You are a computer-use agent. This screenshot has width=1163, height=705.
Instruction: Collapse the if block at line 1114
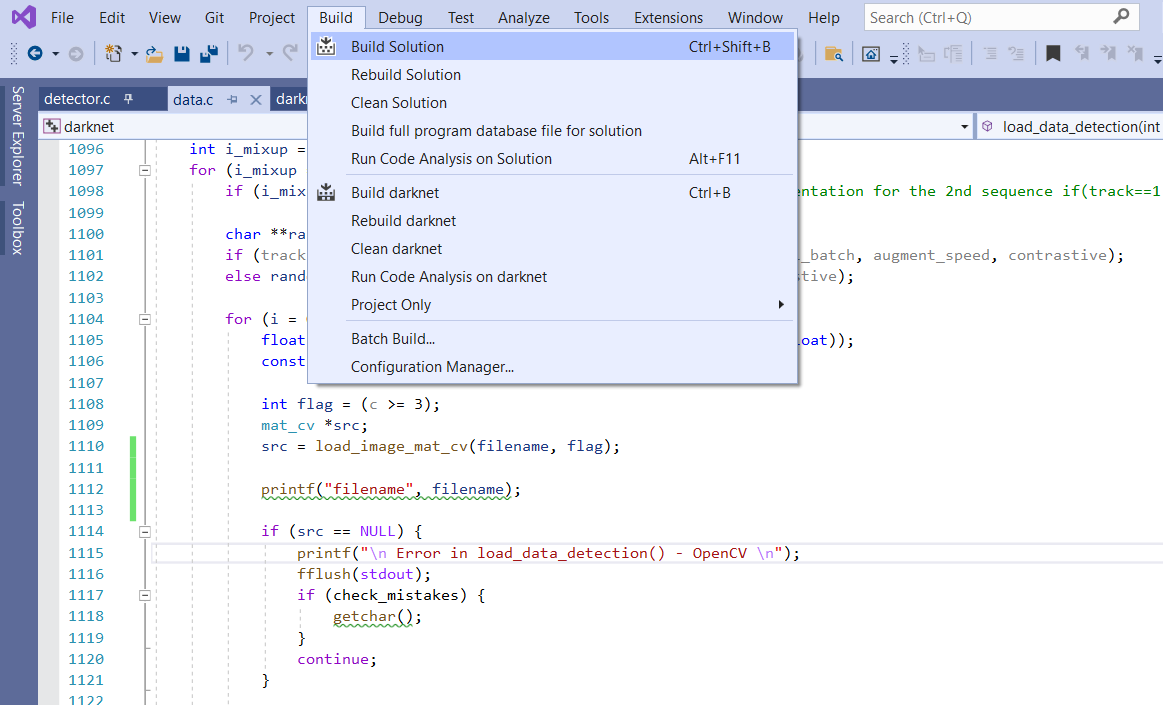tap(145, 532)
